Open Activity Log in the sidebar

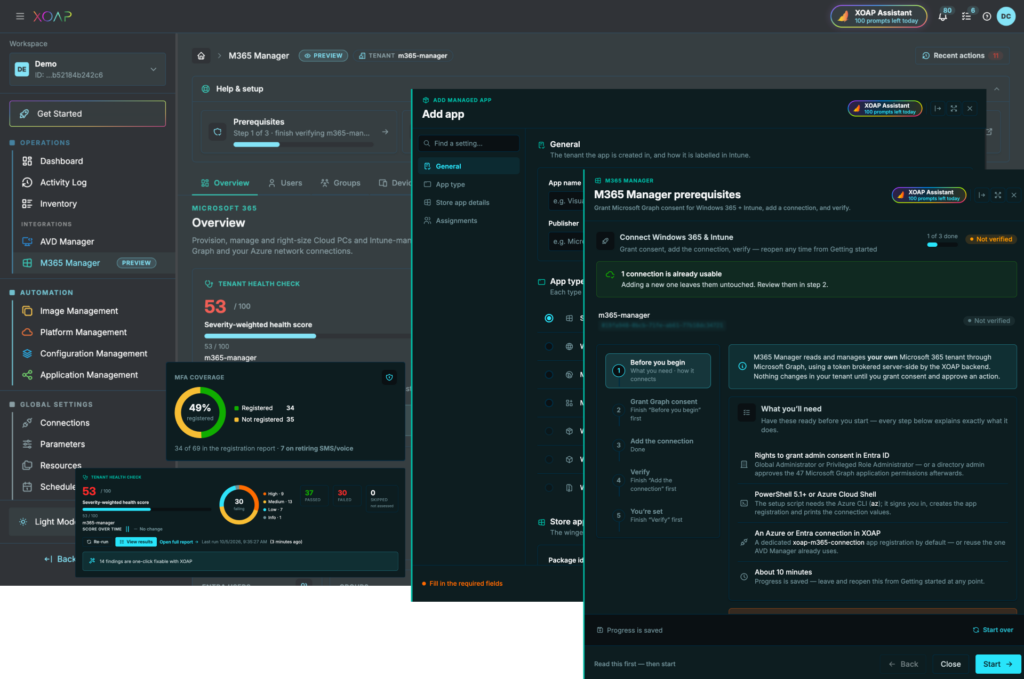(x=63, y=182)
